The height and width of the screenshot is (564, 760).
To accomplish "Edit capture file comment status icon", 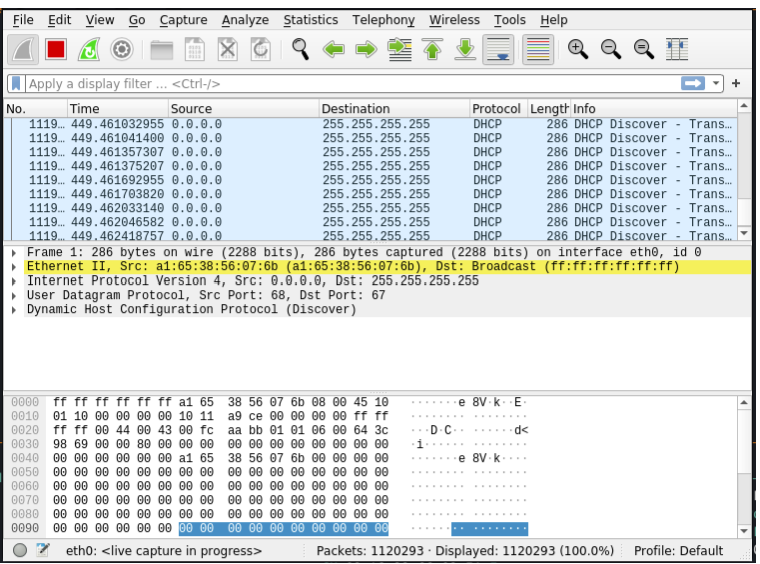I will [x=43, y=550].
